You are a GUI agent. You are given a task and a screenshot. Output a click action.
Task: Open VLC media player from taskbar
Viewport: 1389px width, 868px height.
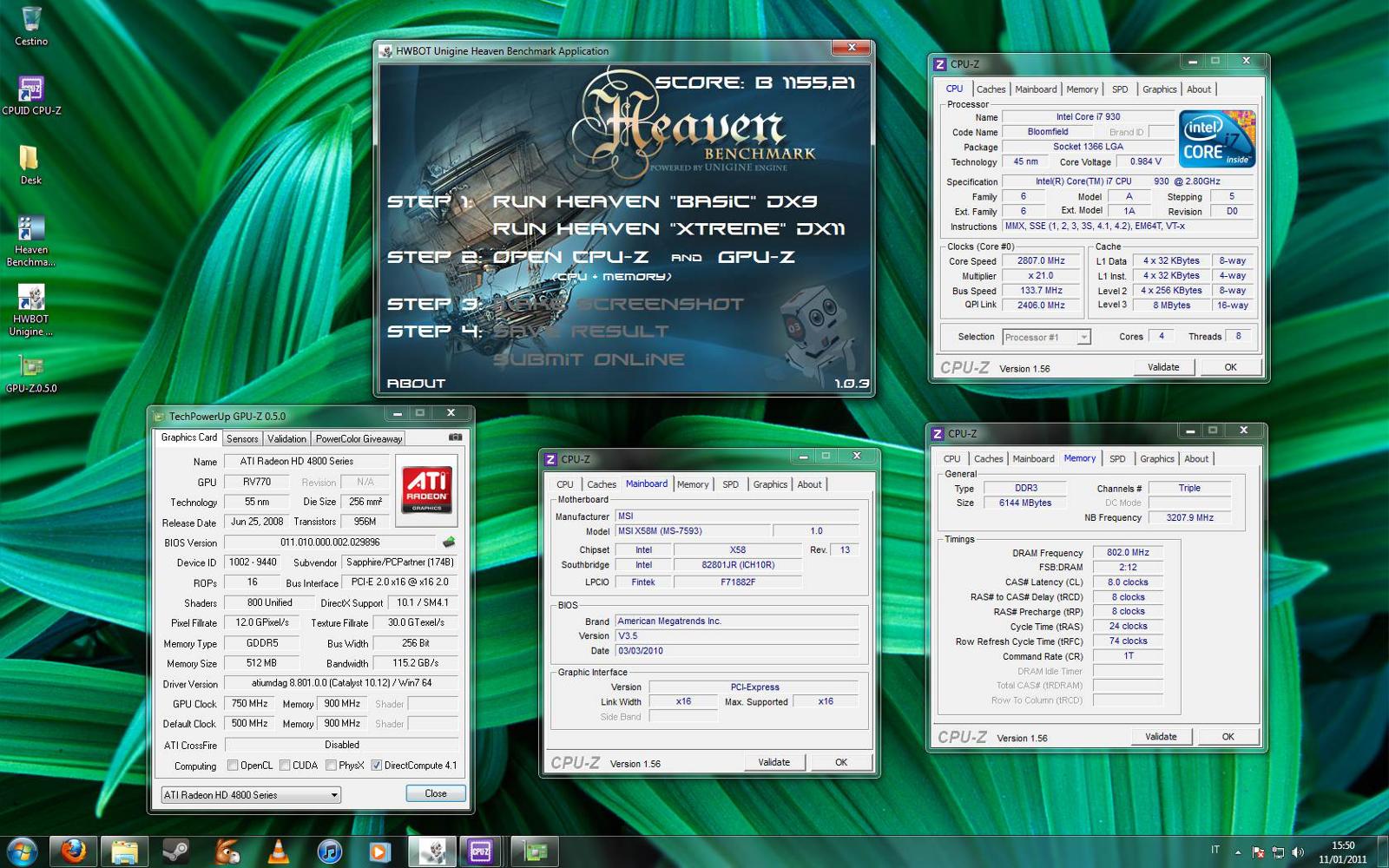click(x=278, y=852)
